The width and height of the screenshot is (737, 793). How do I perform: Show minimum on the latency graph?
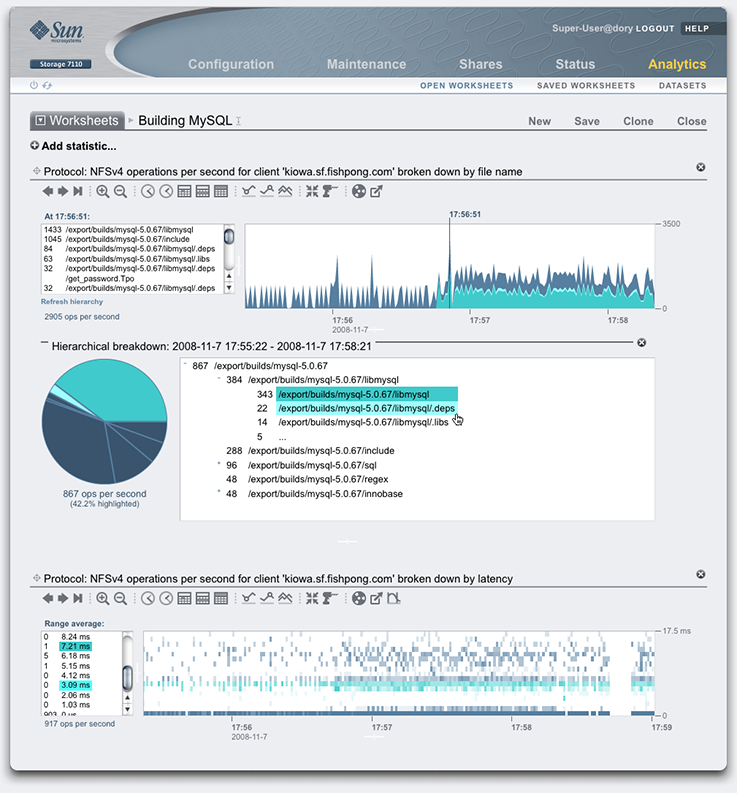(248, 598)
